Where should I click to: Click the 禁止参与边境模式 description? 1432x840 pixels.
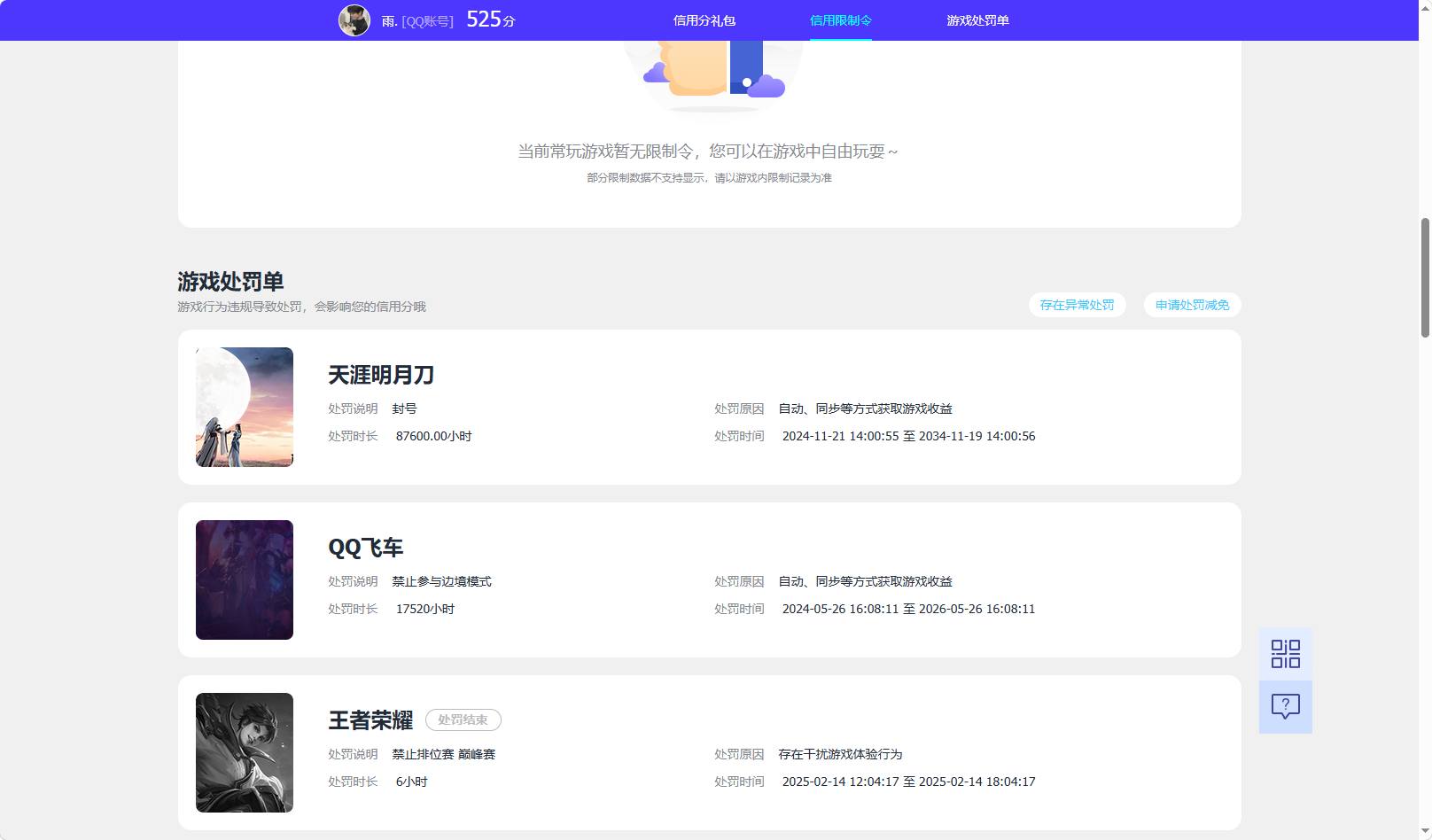click(441, 581)
